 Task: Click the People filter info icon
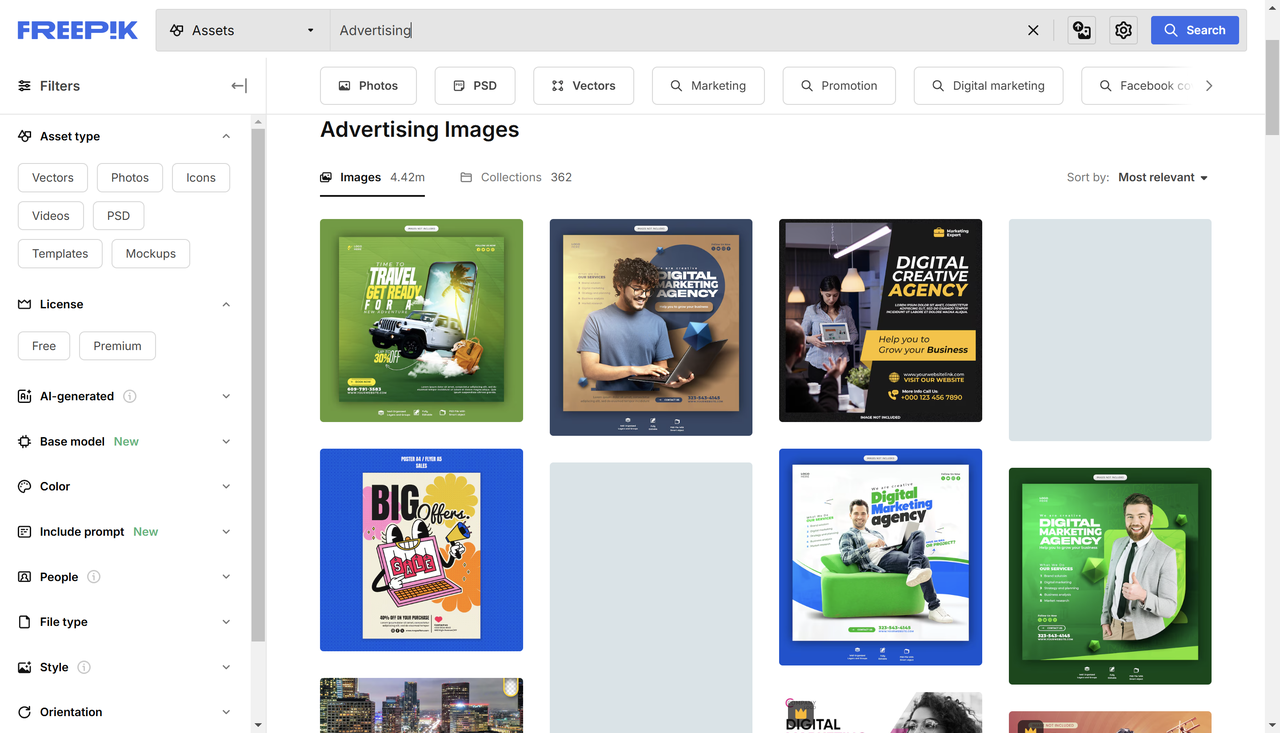(x=93, y=576)
